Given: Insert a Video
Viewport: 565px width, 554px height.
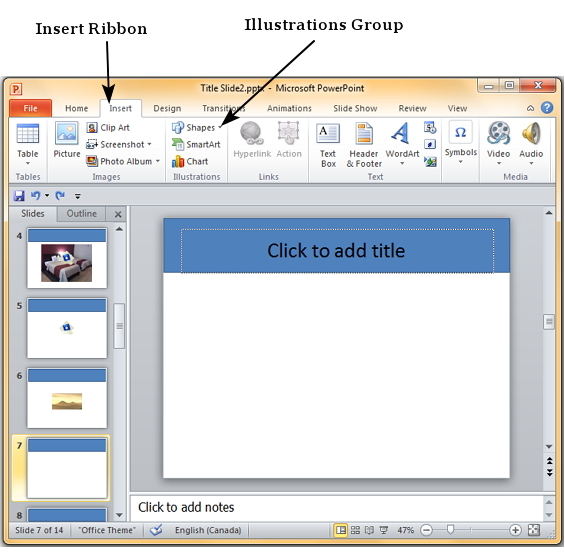Looking at the screenshot, I should click(499, 143).
